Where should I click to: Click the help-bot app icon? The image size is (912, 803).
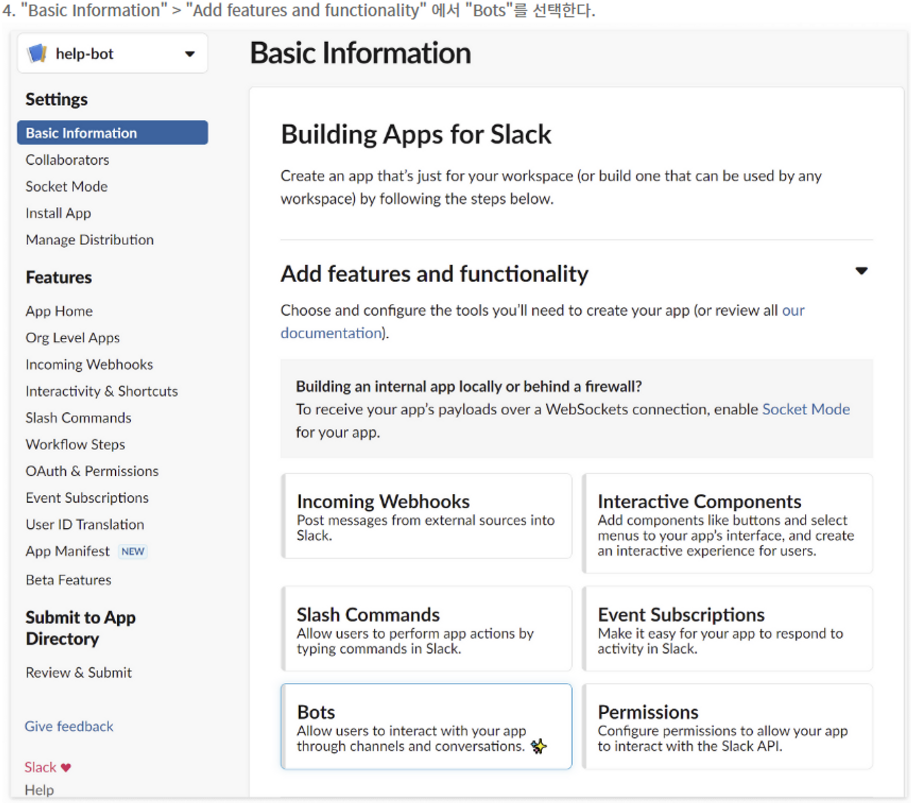tap(37, 53)
